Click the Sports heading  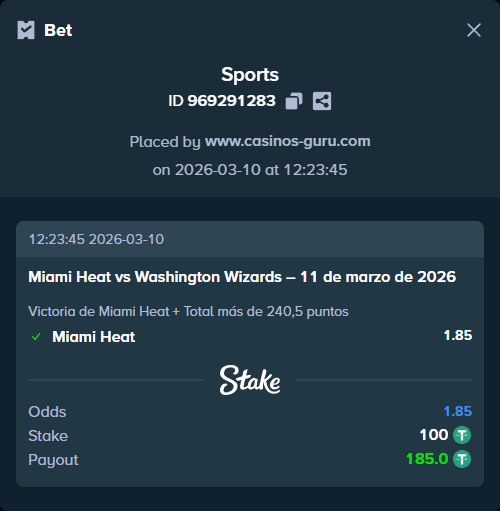[x=250, y=74]
